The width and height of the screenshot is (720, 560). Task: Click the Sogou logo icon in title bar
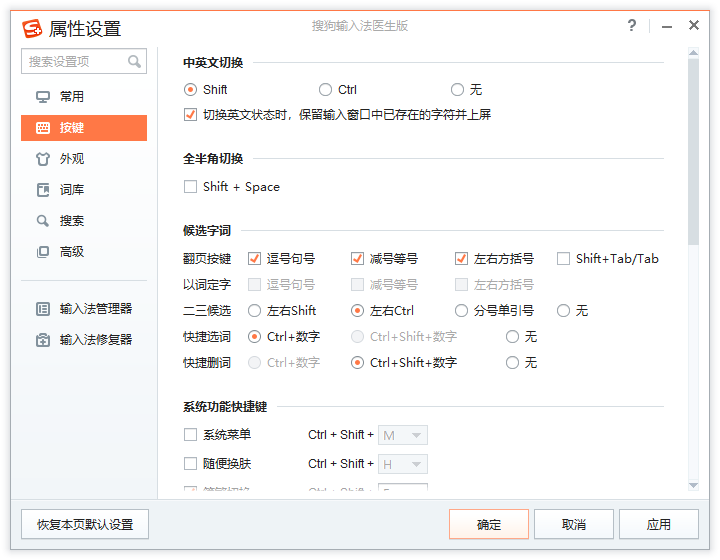tap(33, 28)
